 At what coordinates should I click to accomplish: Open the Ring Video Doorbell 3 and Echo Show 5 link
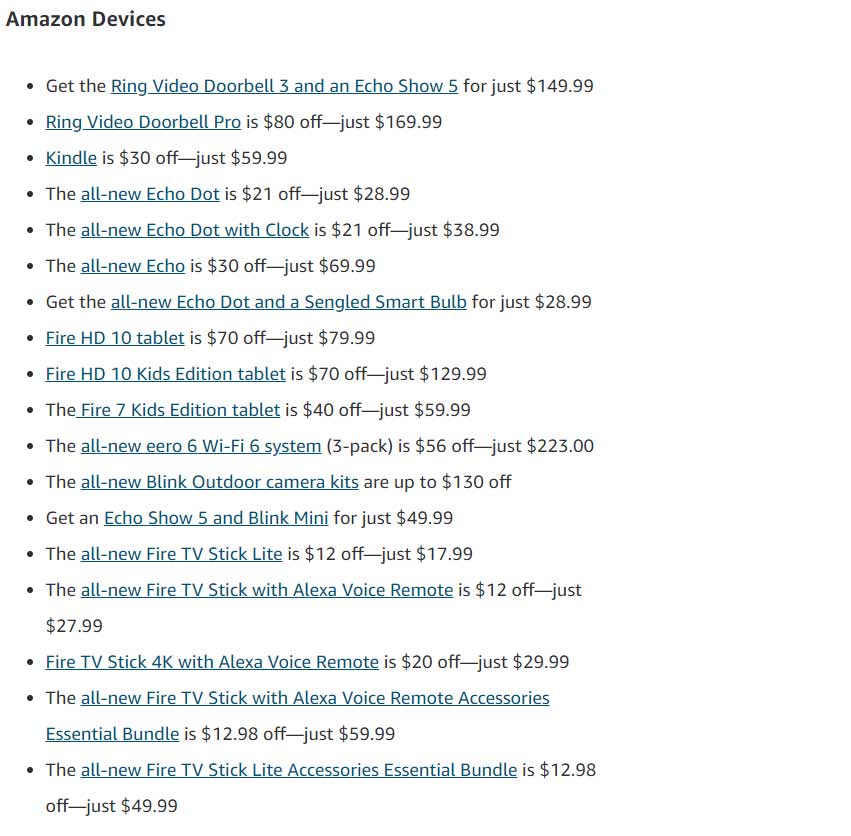click(284, 86)
